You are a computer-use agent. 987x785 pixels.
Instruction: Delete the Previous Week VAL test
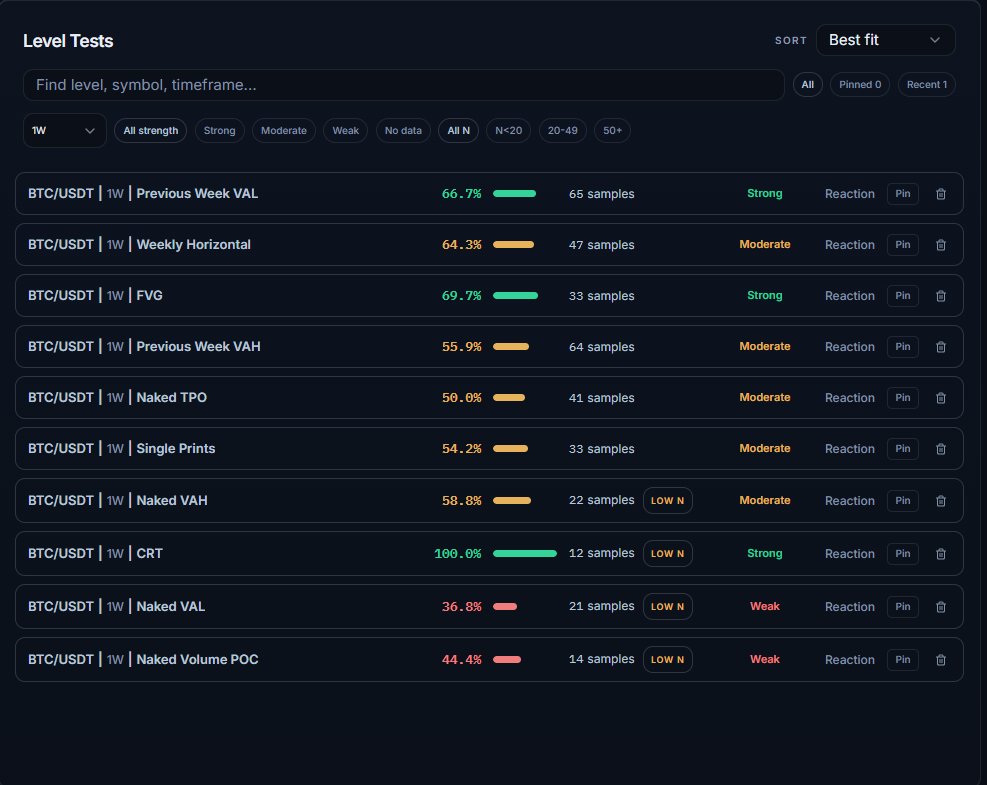pyautogui.click(x=940, y=194)
